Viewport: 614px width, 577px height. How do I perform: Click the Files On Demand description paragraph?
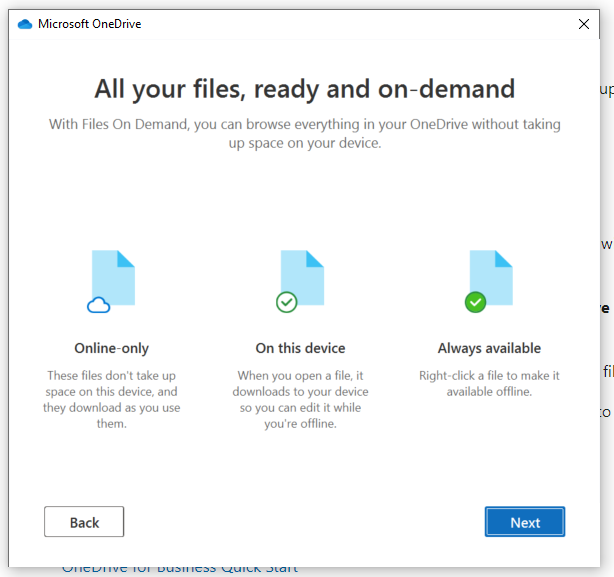tap(305, 133)
